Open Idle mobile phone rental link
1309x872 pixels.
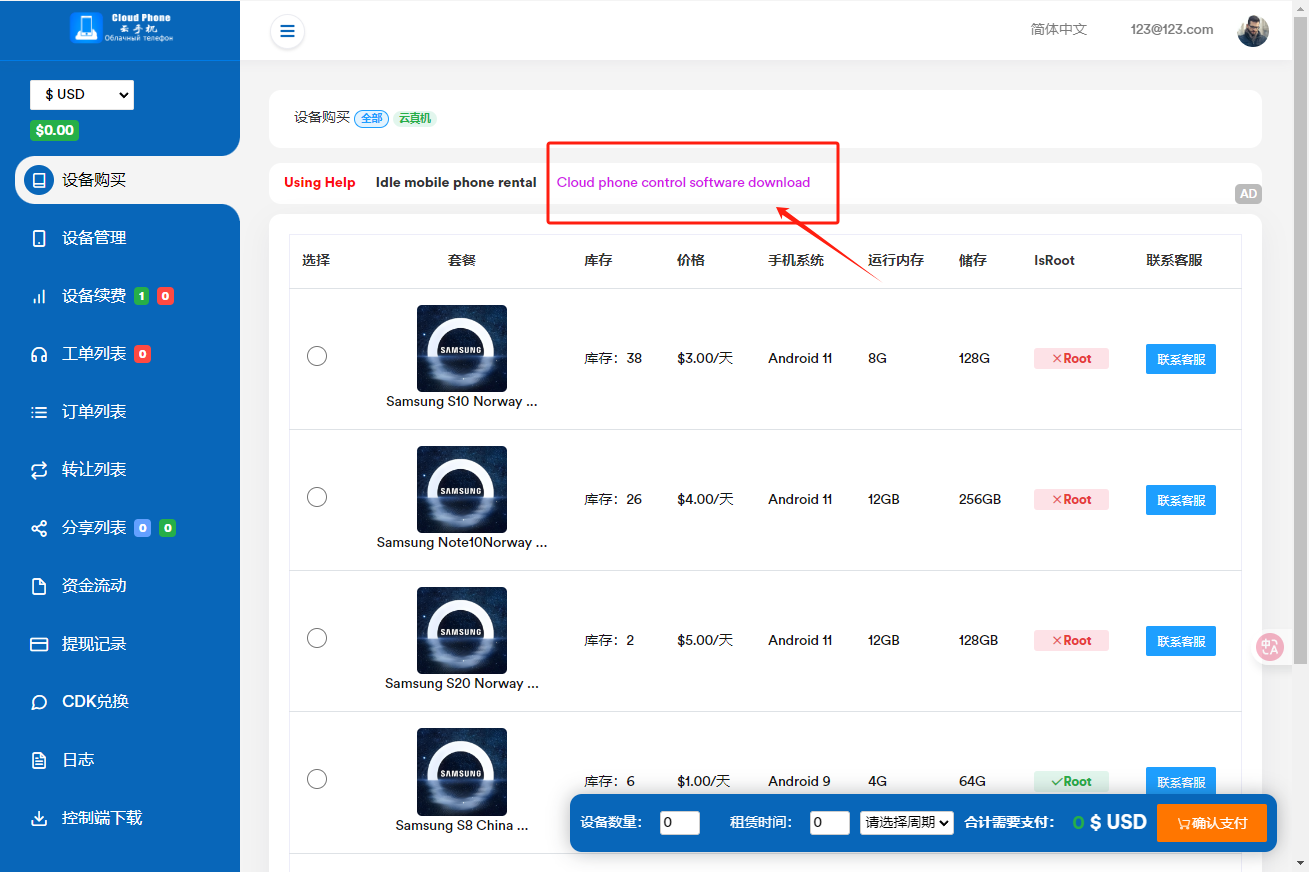pyautogui.click(x=456, y=182)
